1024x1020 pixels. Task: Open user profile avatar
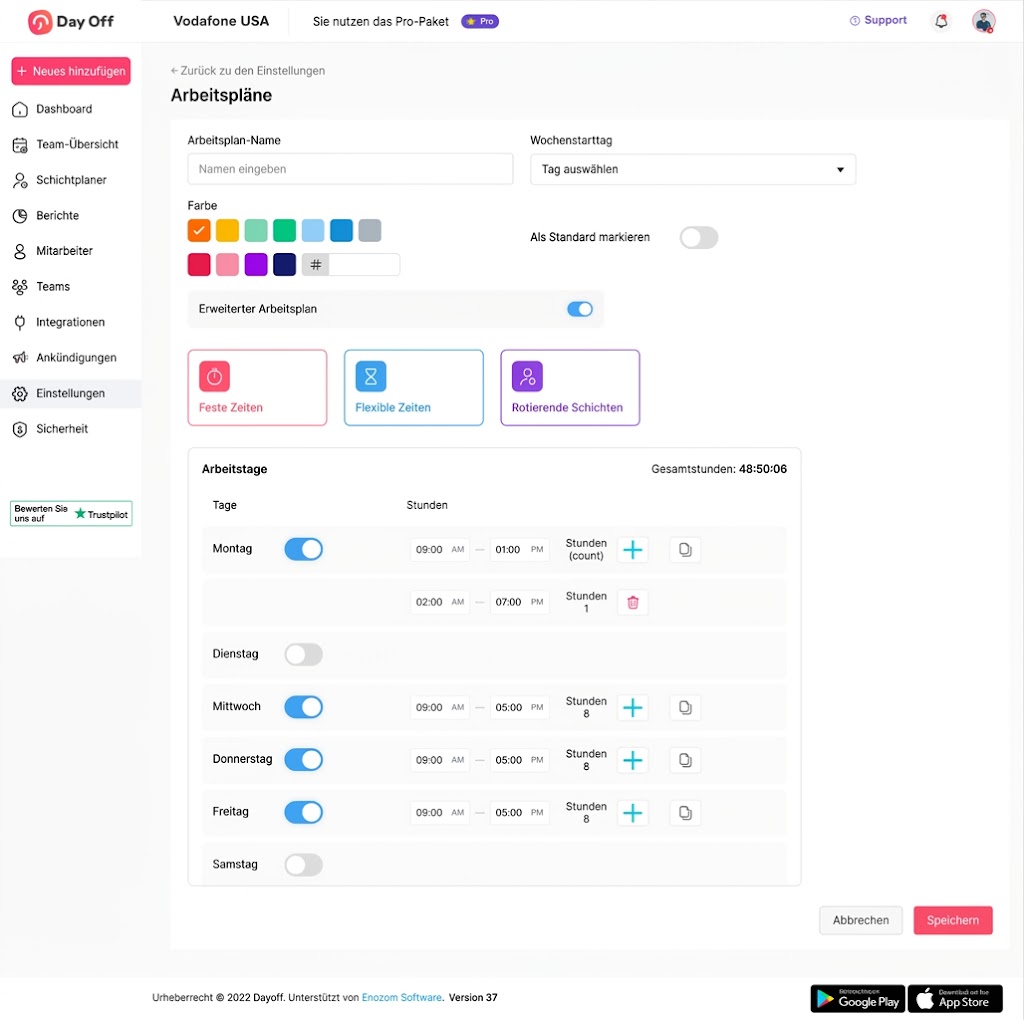pos(984,22)
